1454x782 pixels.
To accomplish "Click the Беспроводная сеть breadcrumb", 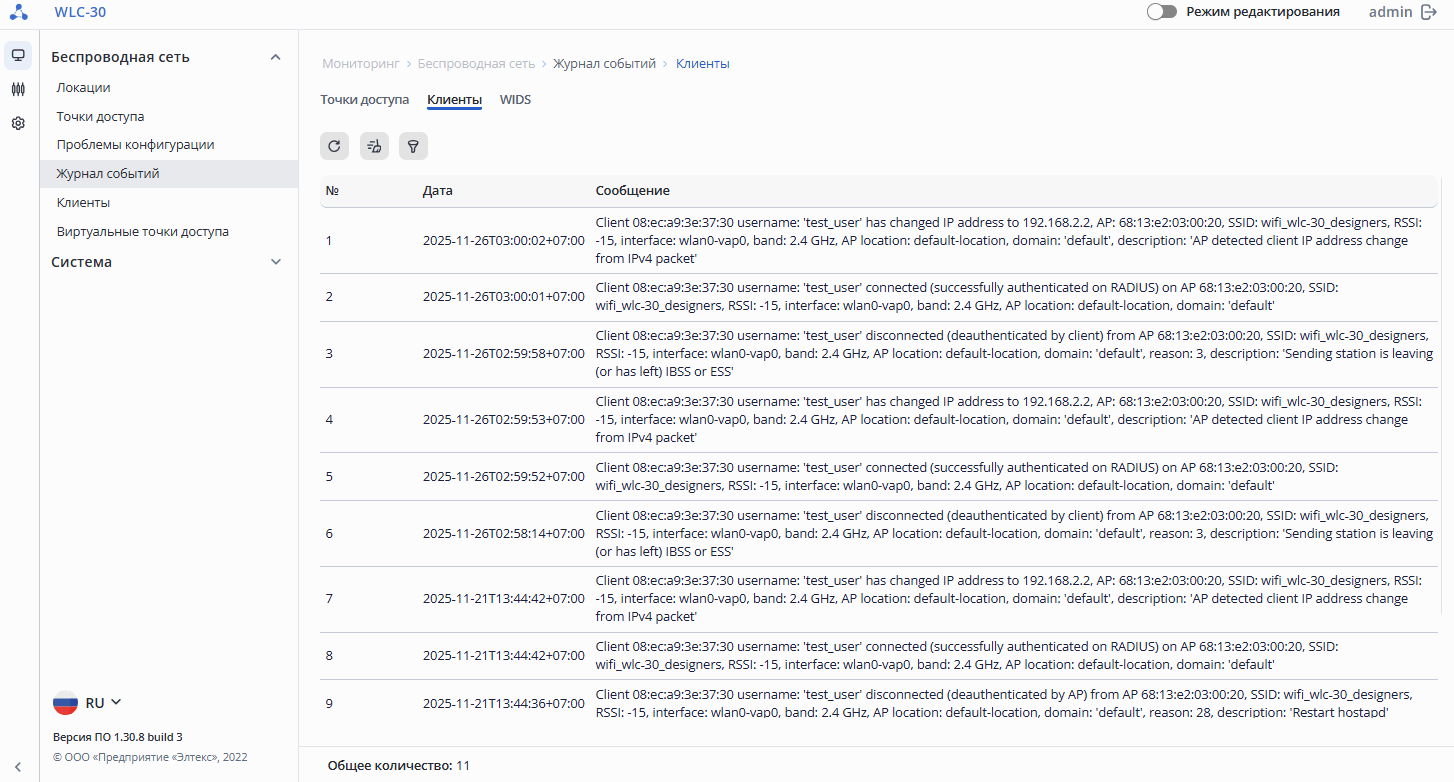I will point(476,64).
